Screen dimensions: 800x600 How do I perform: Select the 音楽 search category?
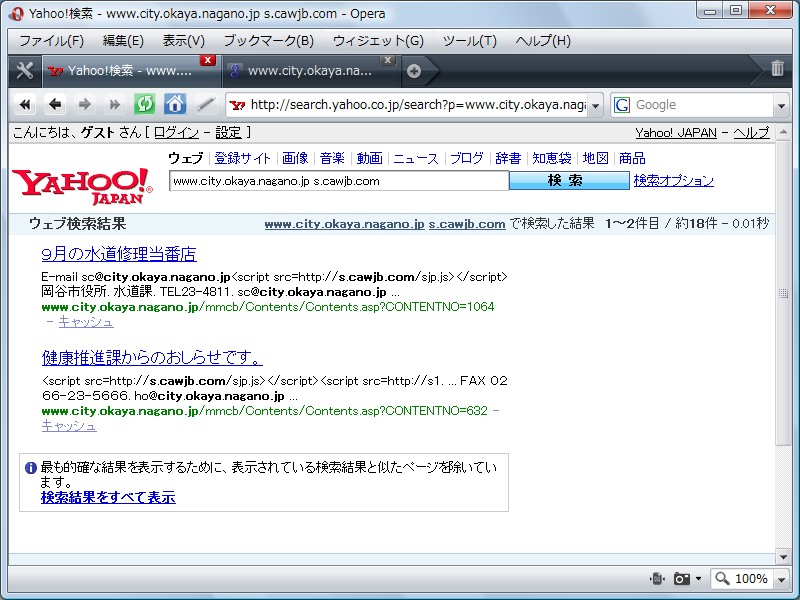point(332,158)
